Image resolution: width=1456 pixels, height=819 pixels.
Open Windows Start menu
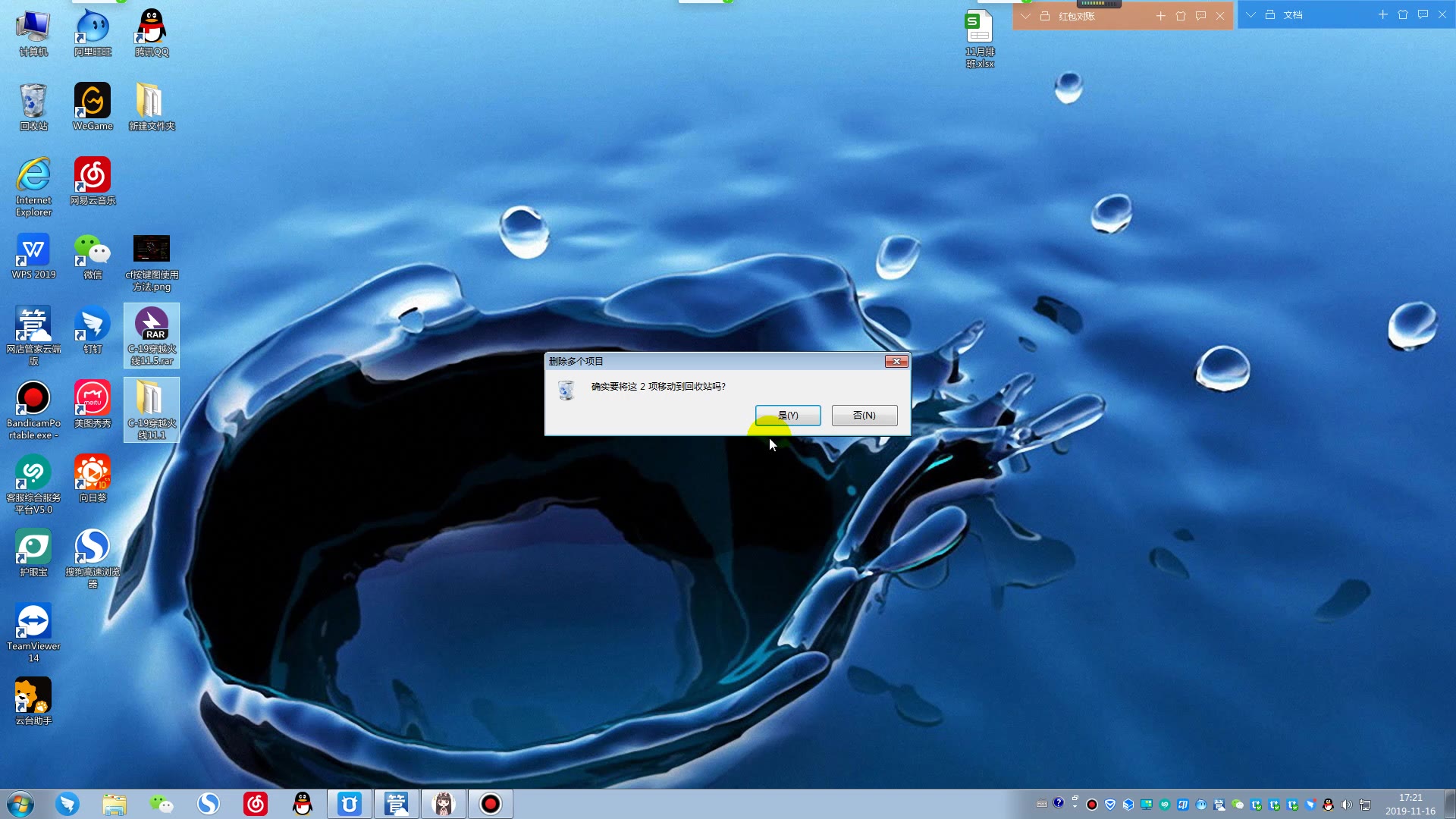tap(20, 804)
